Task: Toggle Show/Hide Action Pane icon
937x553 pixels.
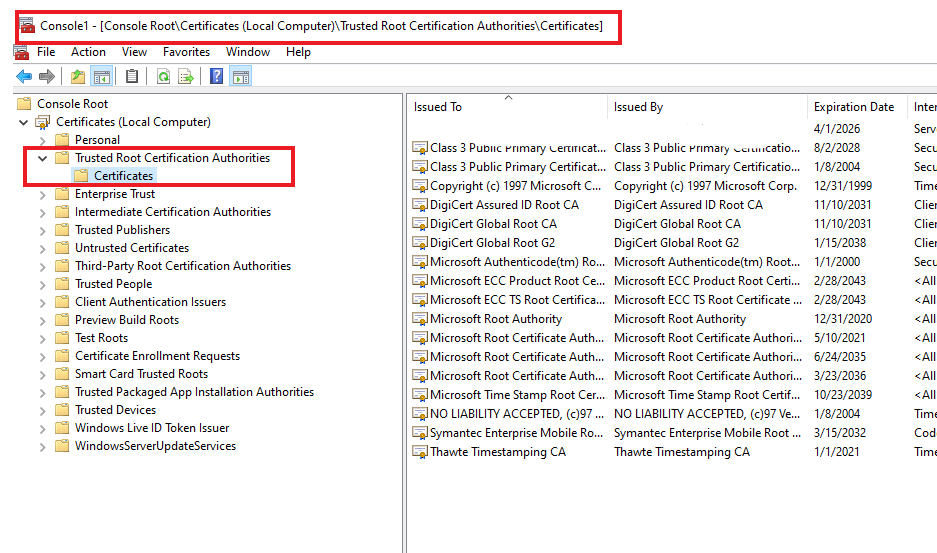Action: [241, 77]
